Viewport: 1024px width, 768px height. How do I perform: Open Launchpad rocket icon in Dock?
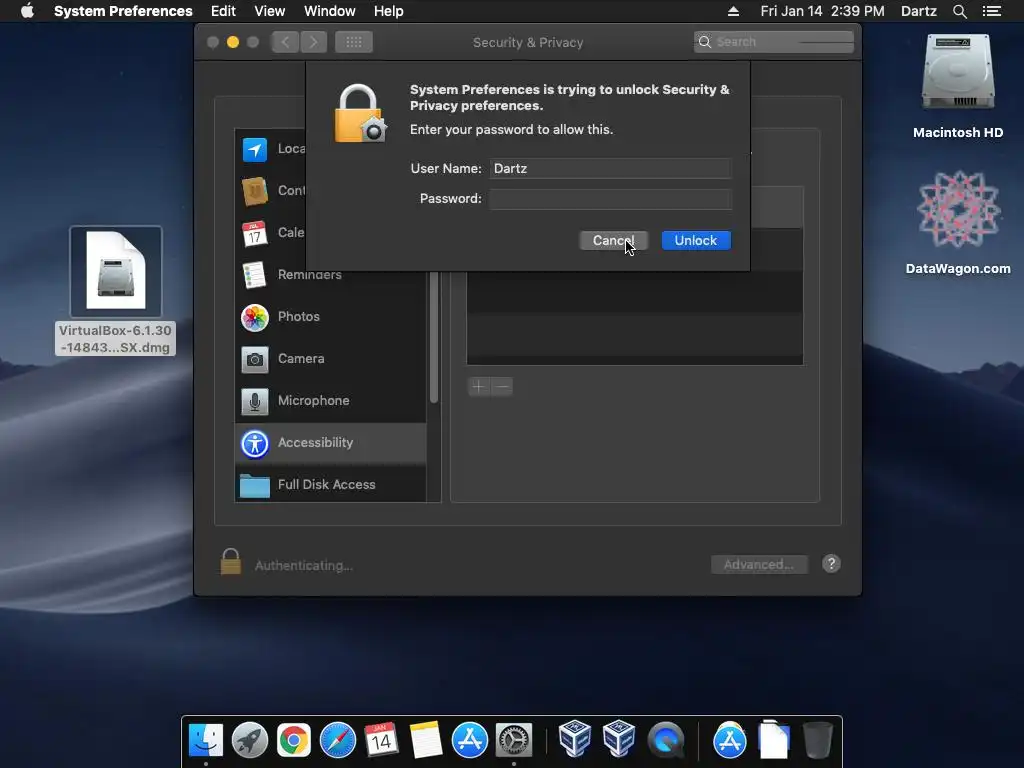tap(249, 740)
